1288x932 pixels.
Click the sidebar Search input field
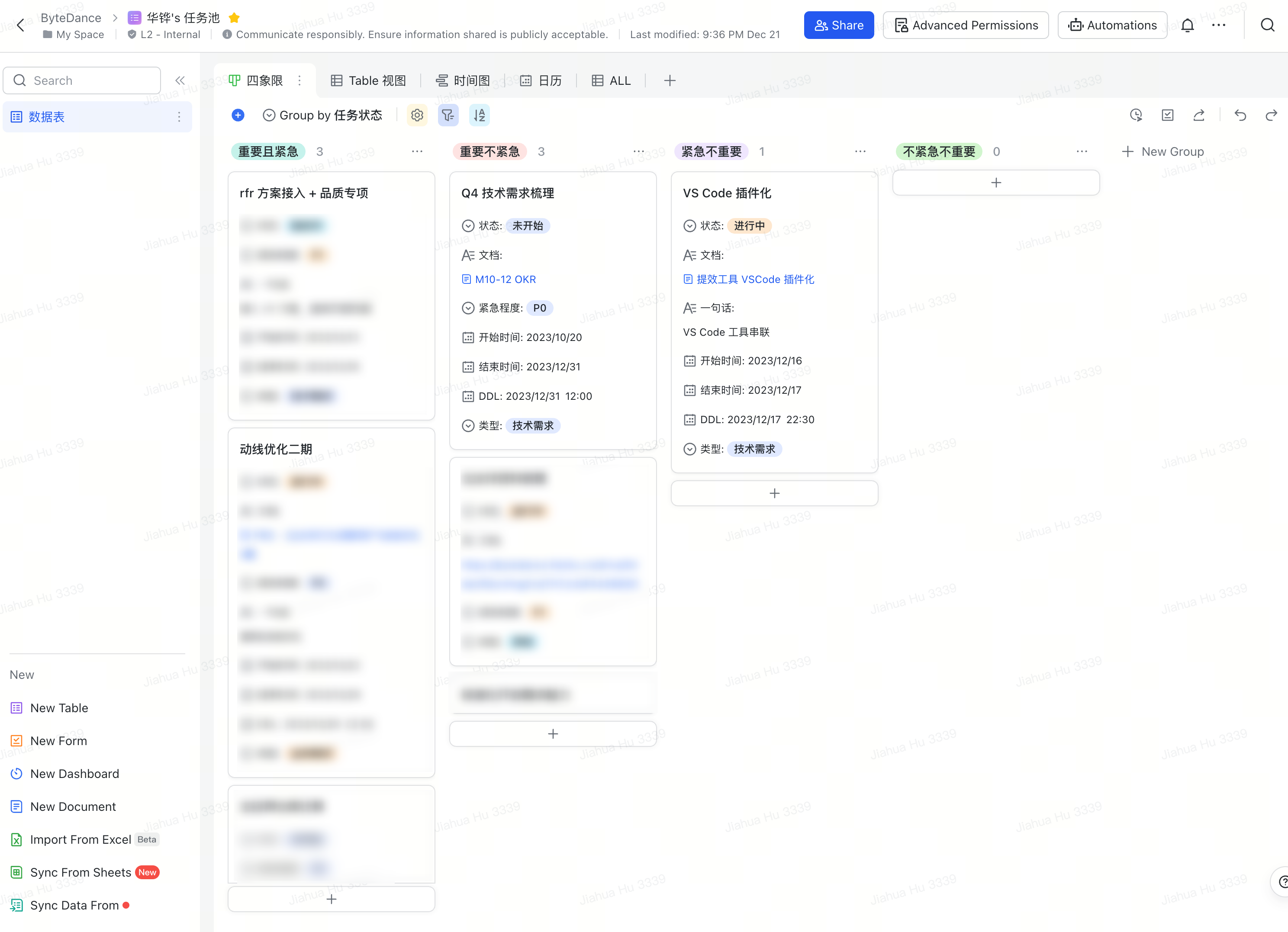[x=82, y=80]
